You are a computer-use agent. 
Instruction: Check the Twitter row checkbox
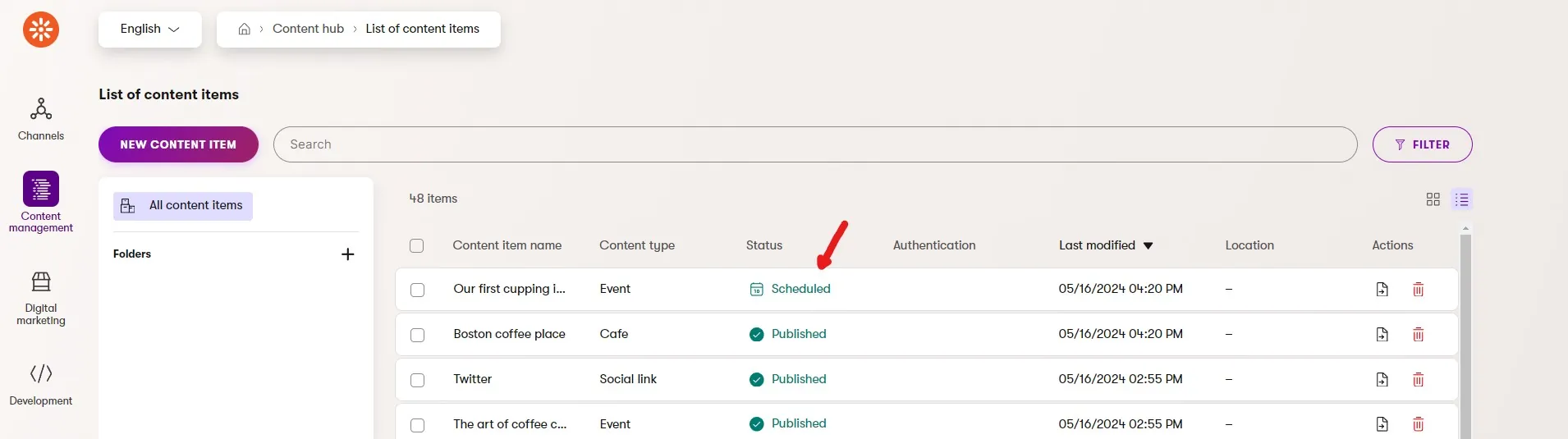(417, 380)
